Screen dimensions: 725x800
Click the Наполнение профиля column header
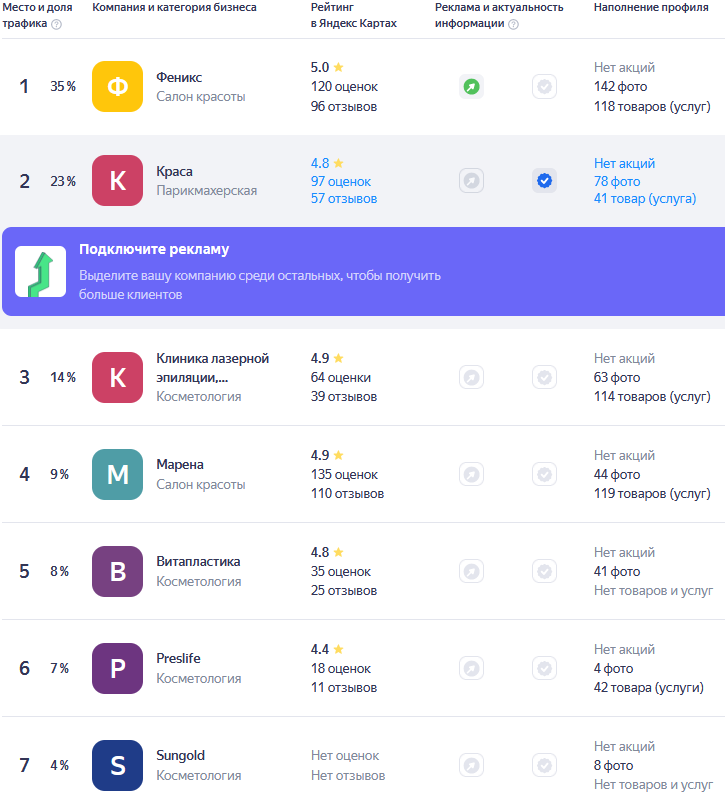click(x=651, y=8)
